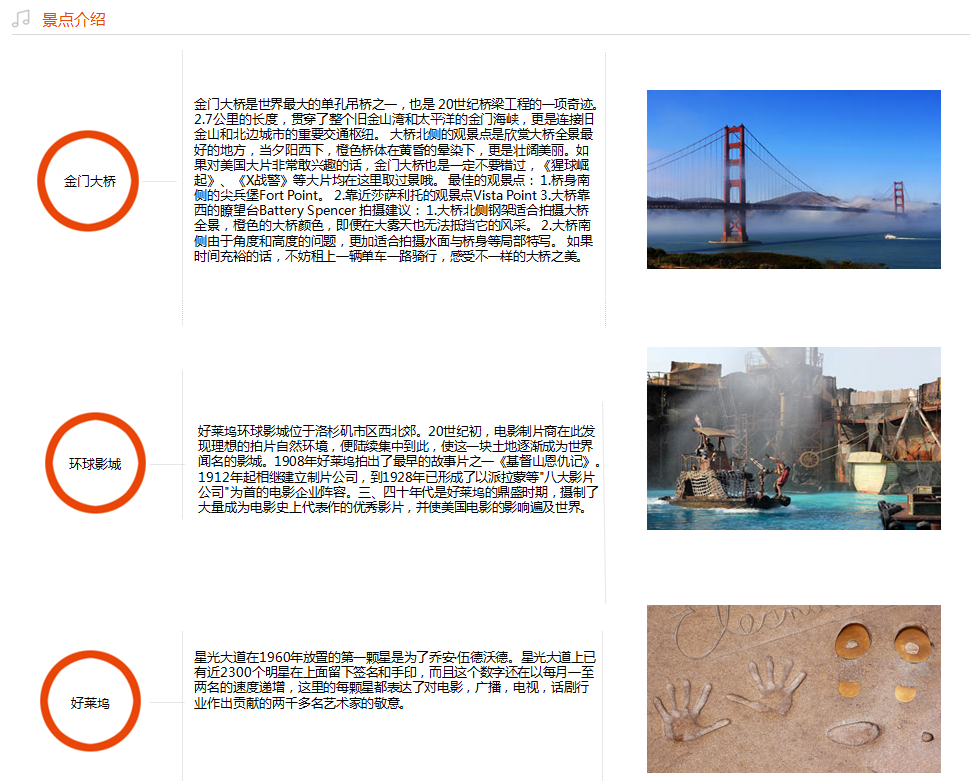Select the 环球影城 orange circle badge
Viewport: 976px width, 781px height.
tap(95, 464)
